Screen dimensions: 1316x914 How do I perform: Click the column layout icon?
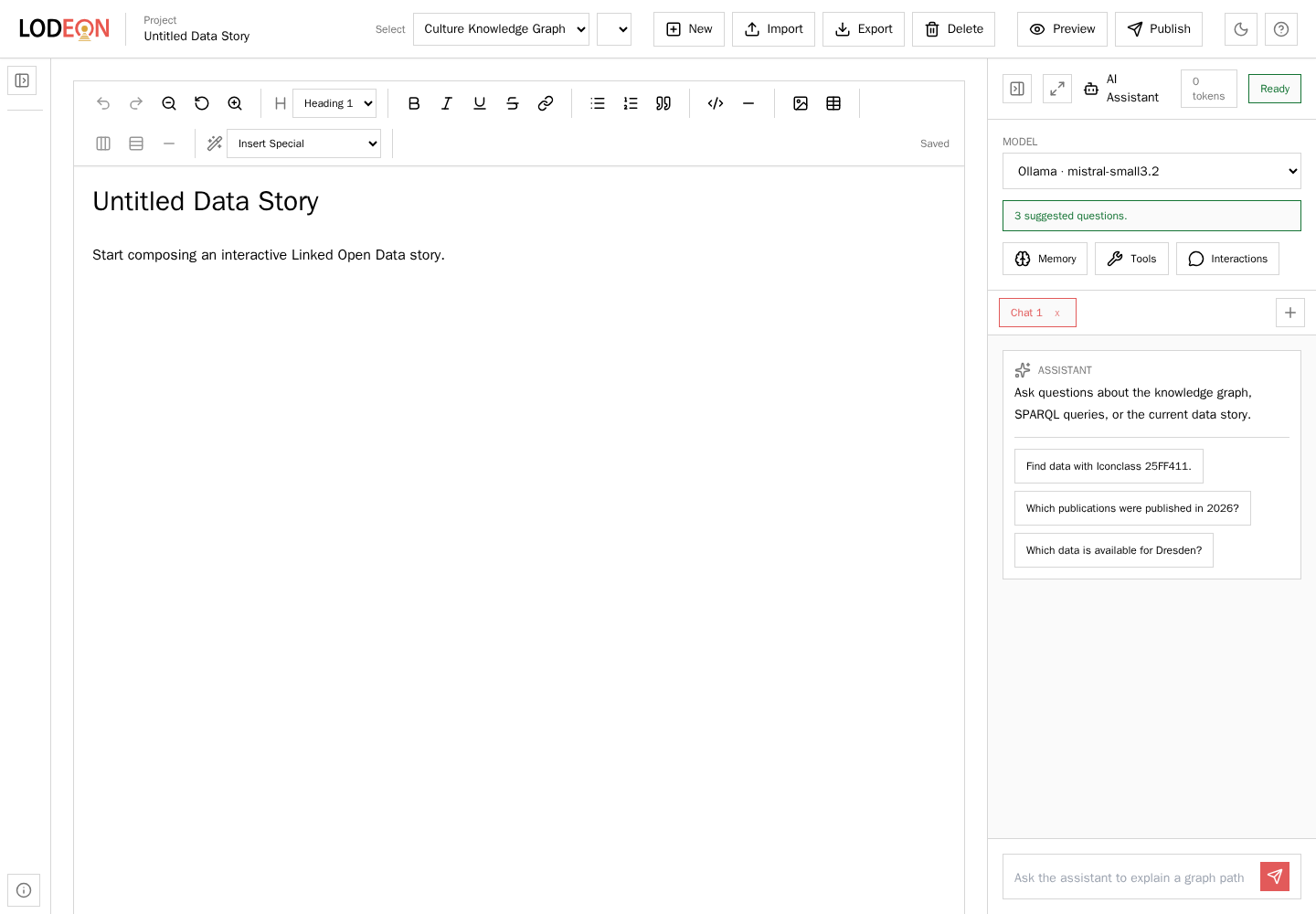[x=103, y=143]
